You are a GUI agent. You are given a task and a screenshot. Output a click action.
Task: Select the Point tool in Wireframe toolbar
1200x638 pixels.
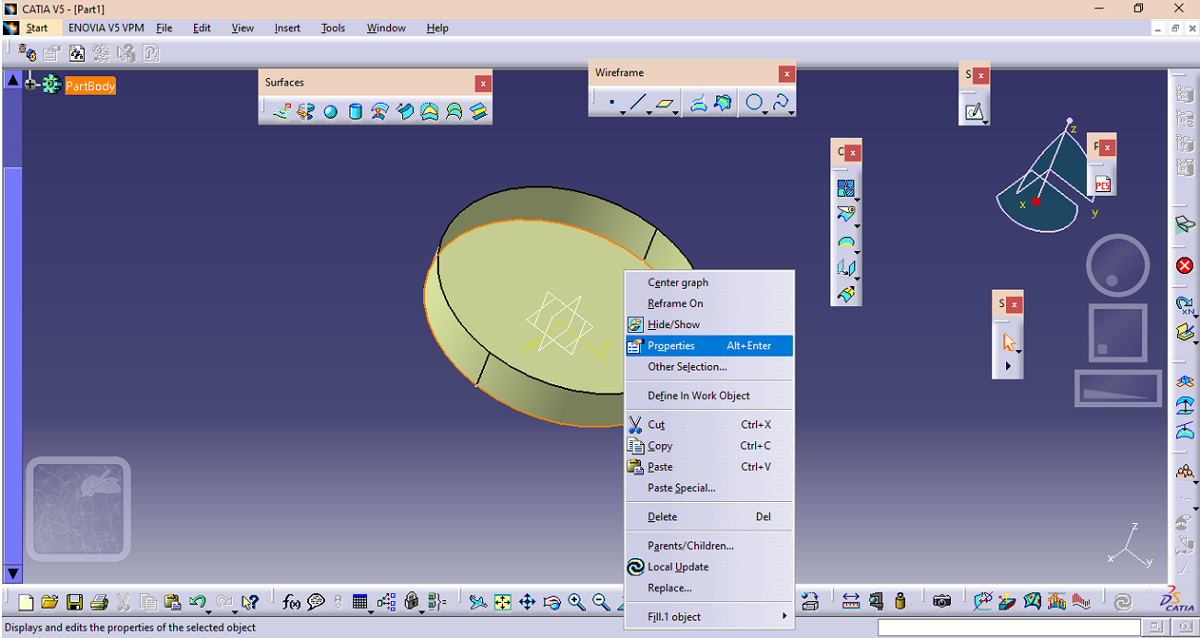tap(612, 102)
